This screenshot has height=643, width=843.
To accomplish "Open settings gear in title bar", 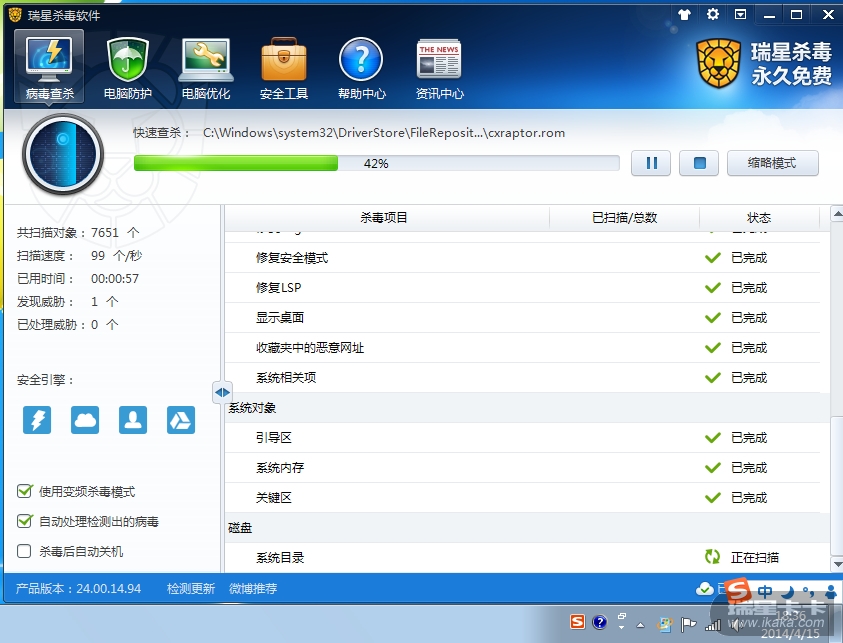I will click(713, 14).
